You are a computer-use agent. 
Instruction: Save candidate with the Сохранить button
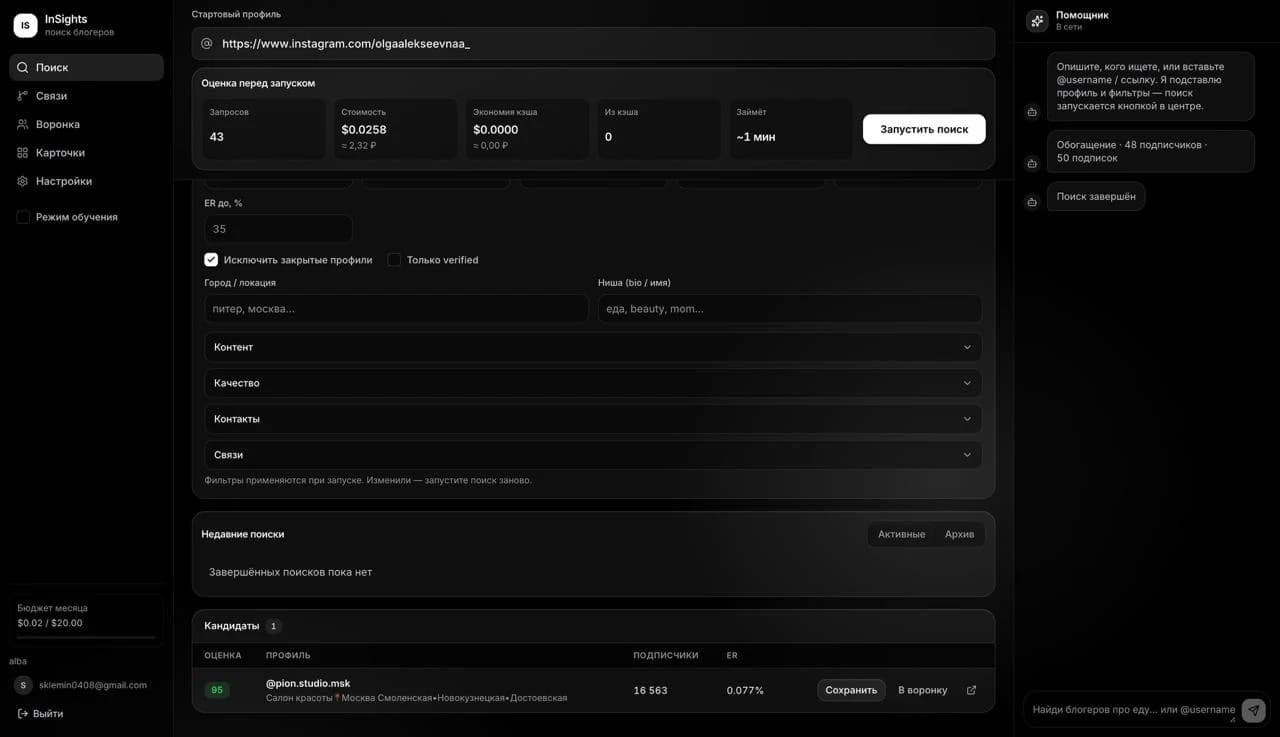[851, 690]
